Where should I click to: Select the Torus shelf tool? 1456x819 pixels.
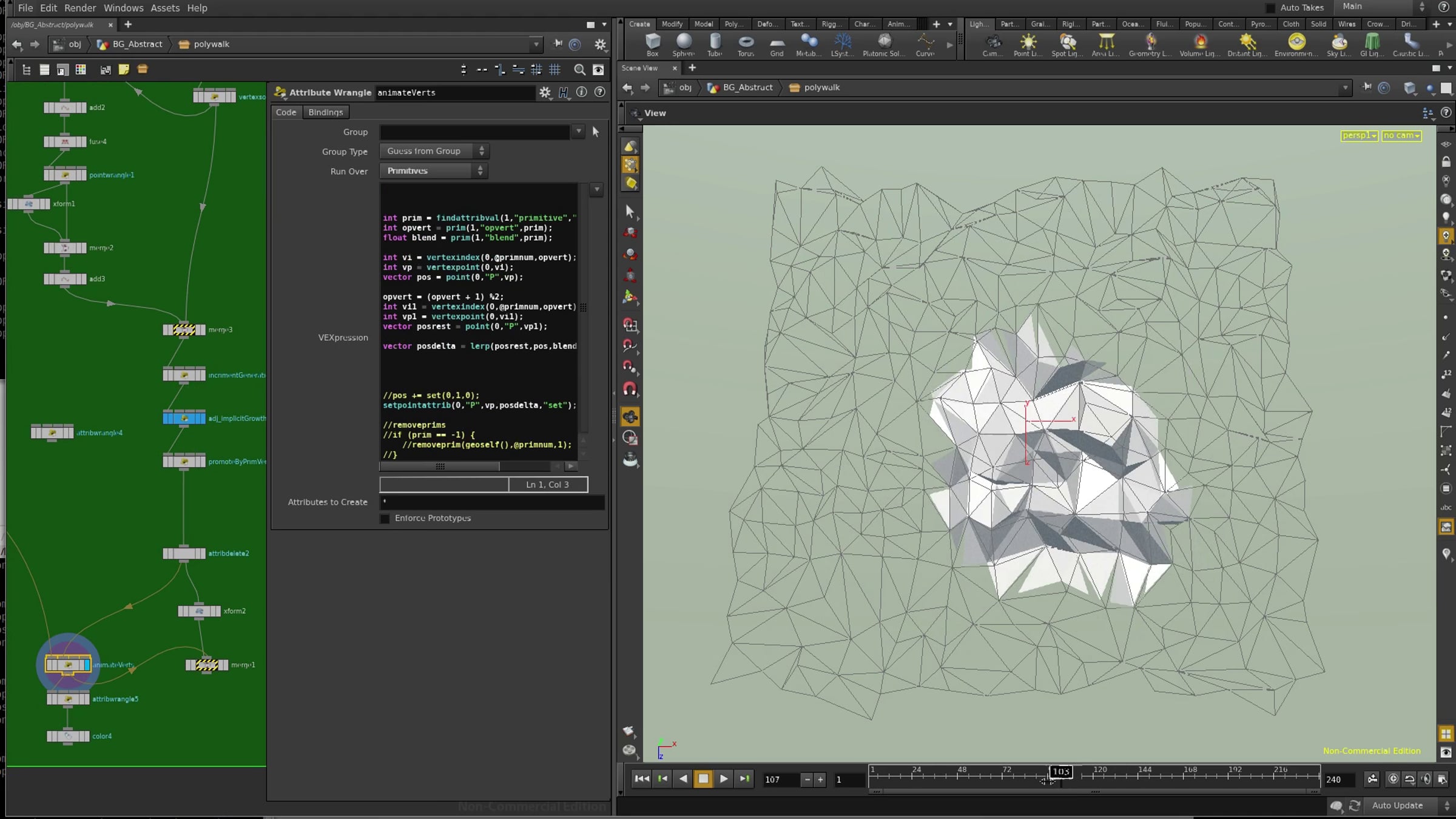point(746,45)
